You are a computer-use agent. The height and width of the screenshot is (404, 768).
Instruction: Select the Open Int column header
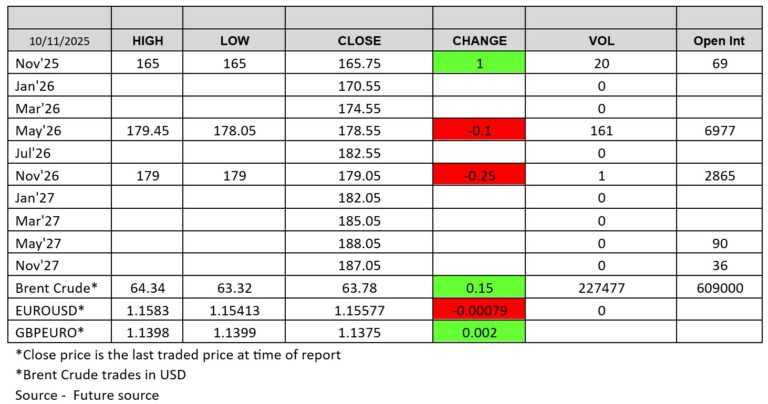point(715,41)
